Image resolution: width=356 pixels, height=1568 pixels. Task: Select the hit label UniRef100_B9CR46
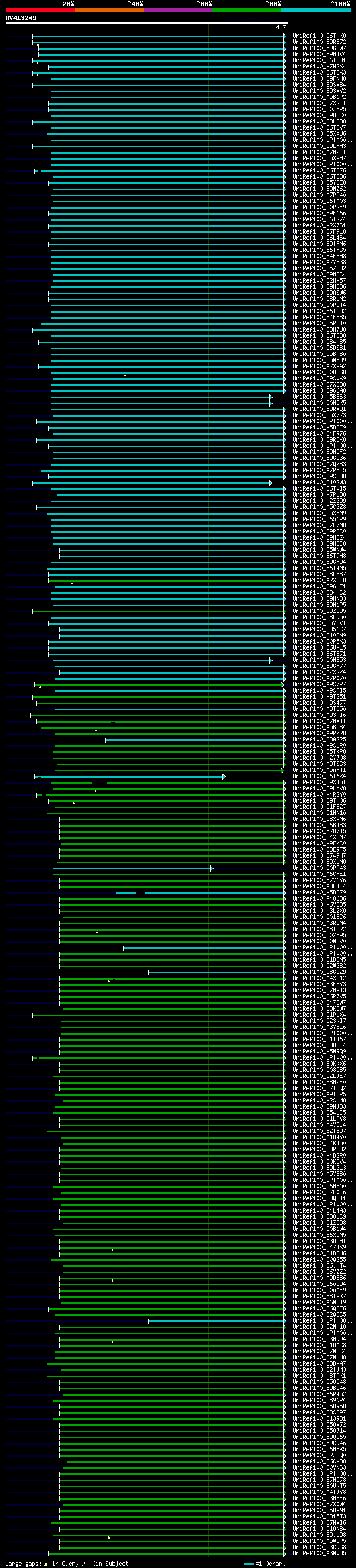coord(319,1443)
